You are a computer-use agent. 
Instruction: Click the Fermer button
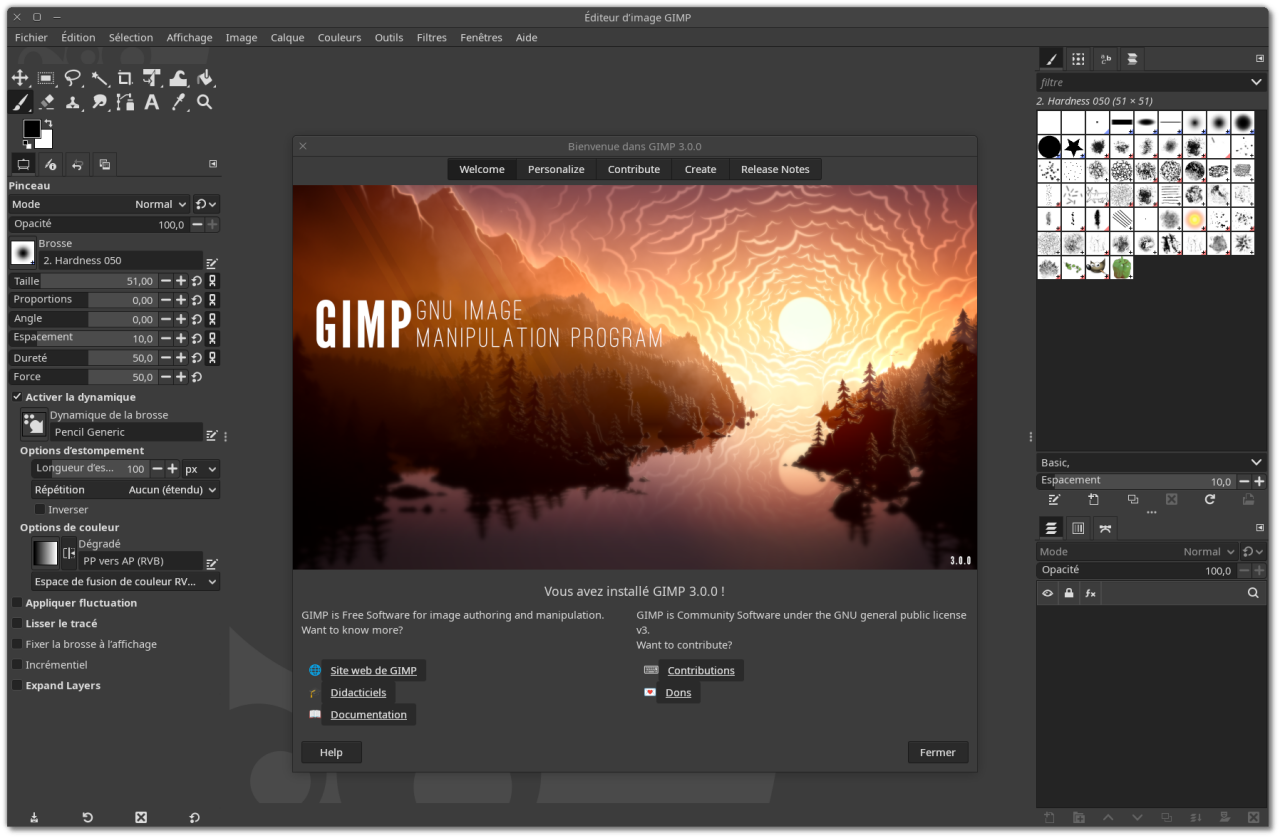[937, 752]
